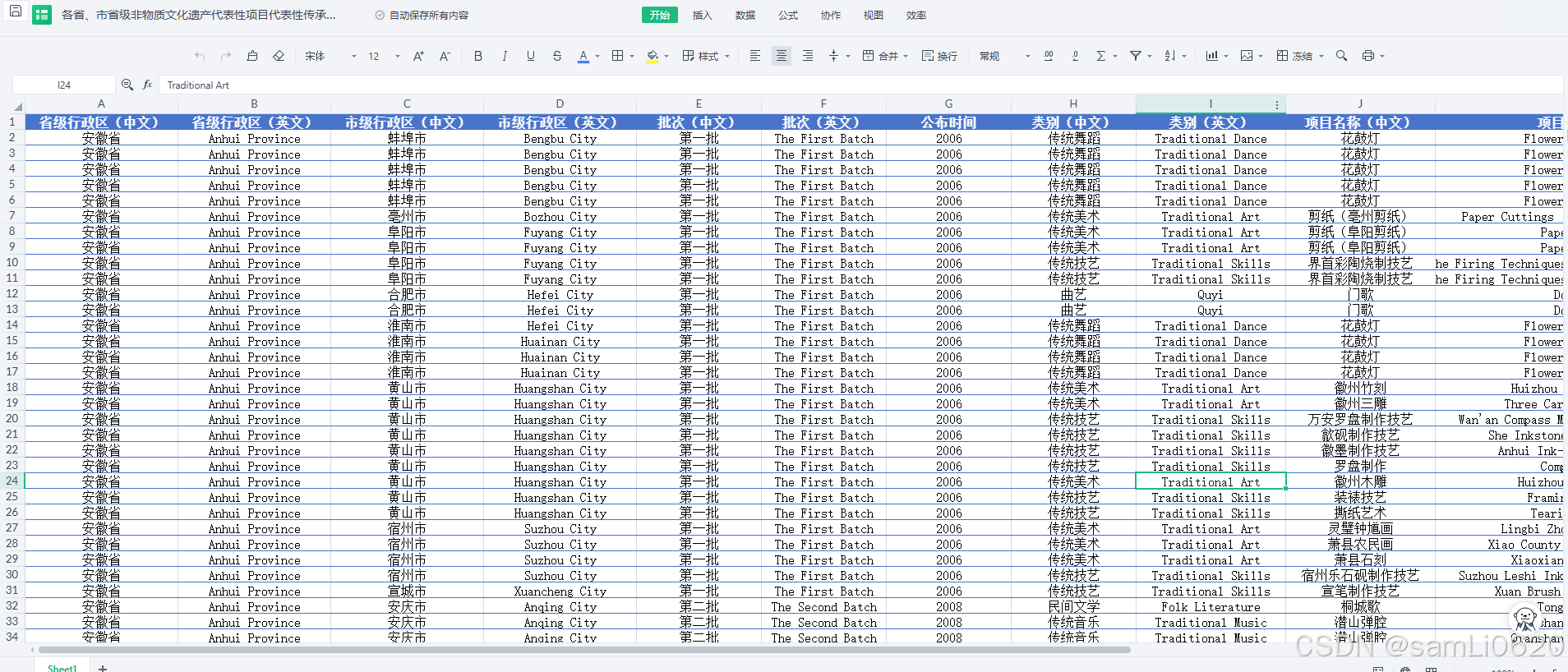Click the green spreadsheet app icon

[42, 15]
